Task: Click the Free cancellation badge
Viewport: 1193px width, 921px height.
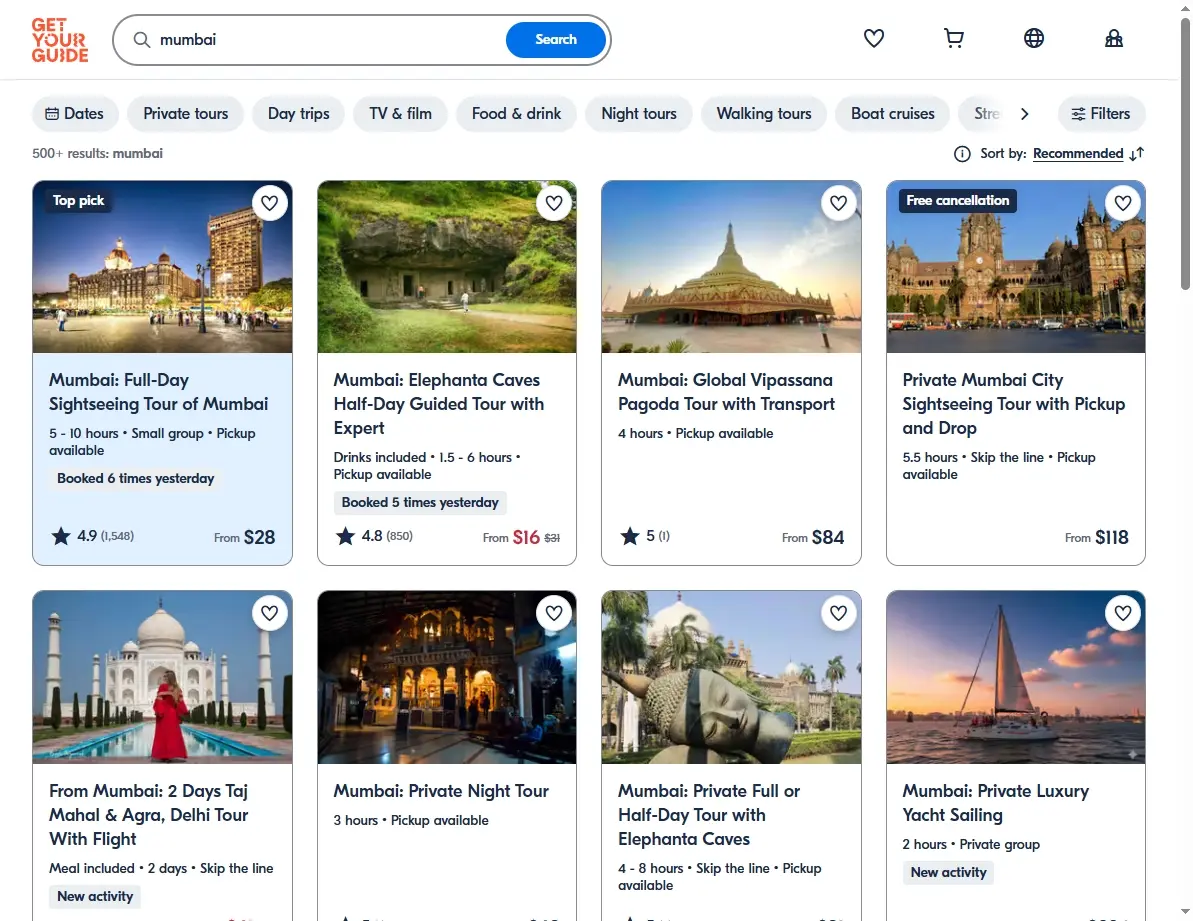Action: [x=958, y=201]
